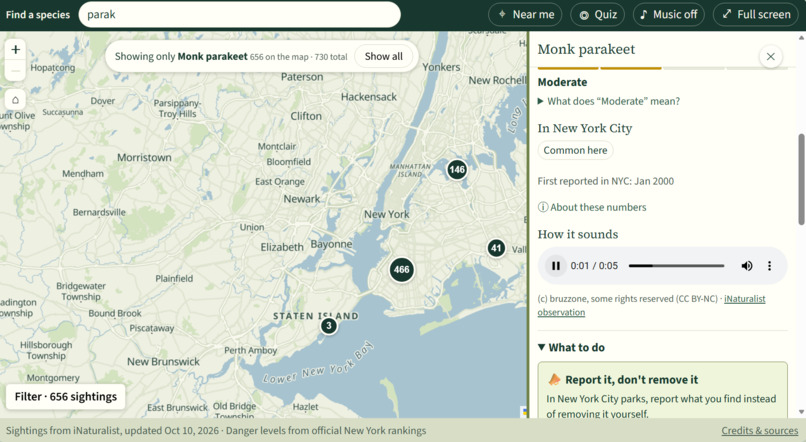Screen dimensions: 806x442
Task: Click the Paterson map label
Action: 302,77
